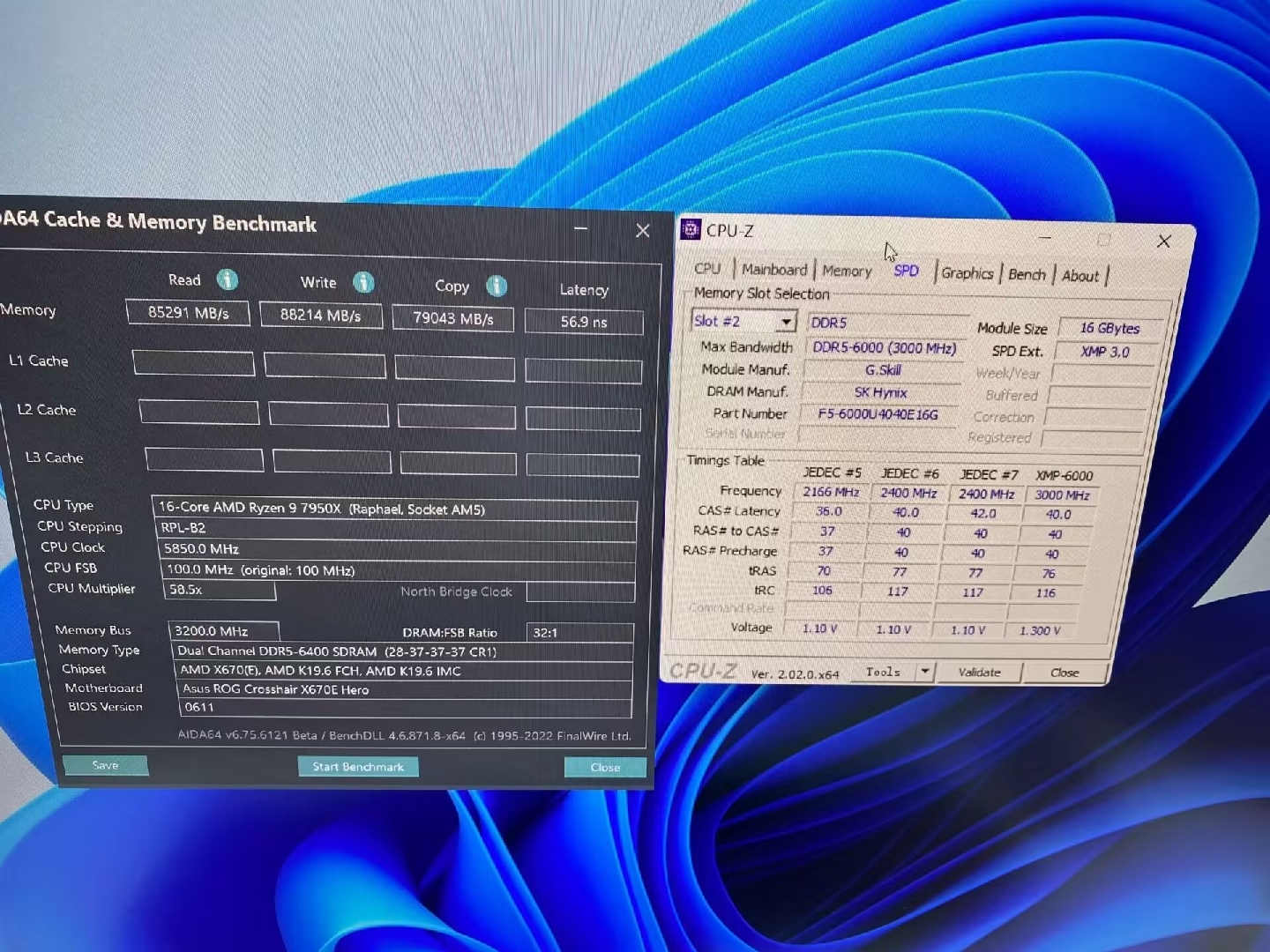Viewport: 1270px width, 952px height.
Task: Select the Memory Latency value 56.9 ns
Action: click(584, 322)
